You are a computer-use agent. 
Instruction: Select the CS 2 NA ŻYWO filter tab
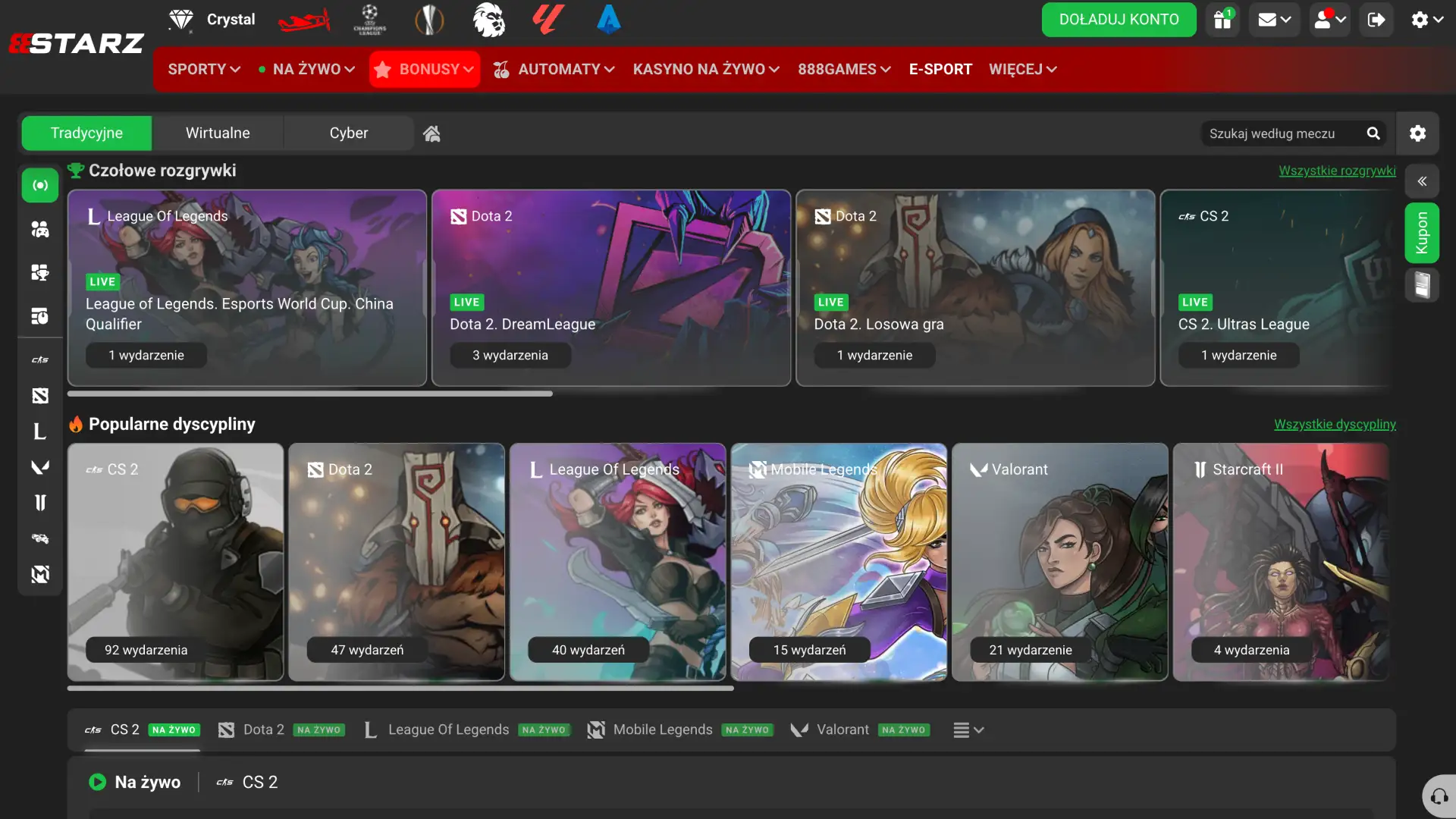pos(142,730)
